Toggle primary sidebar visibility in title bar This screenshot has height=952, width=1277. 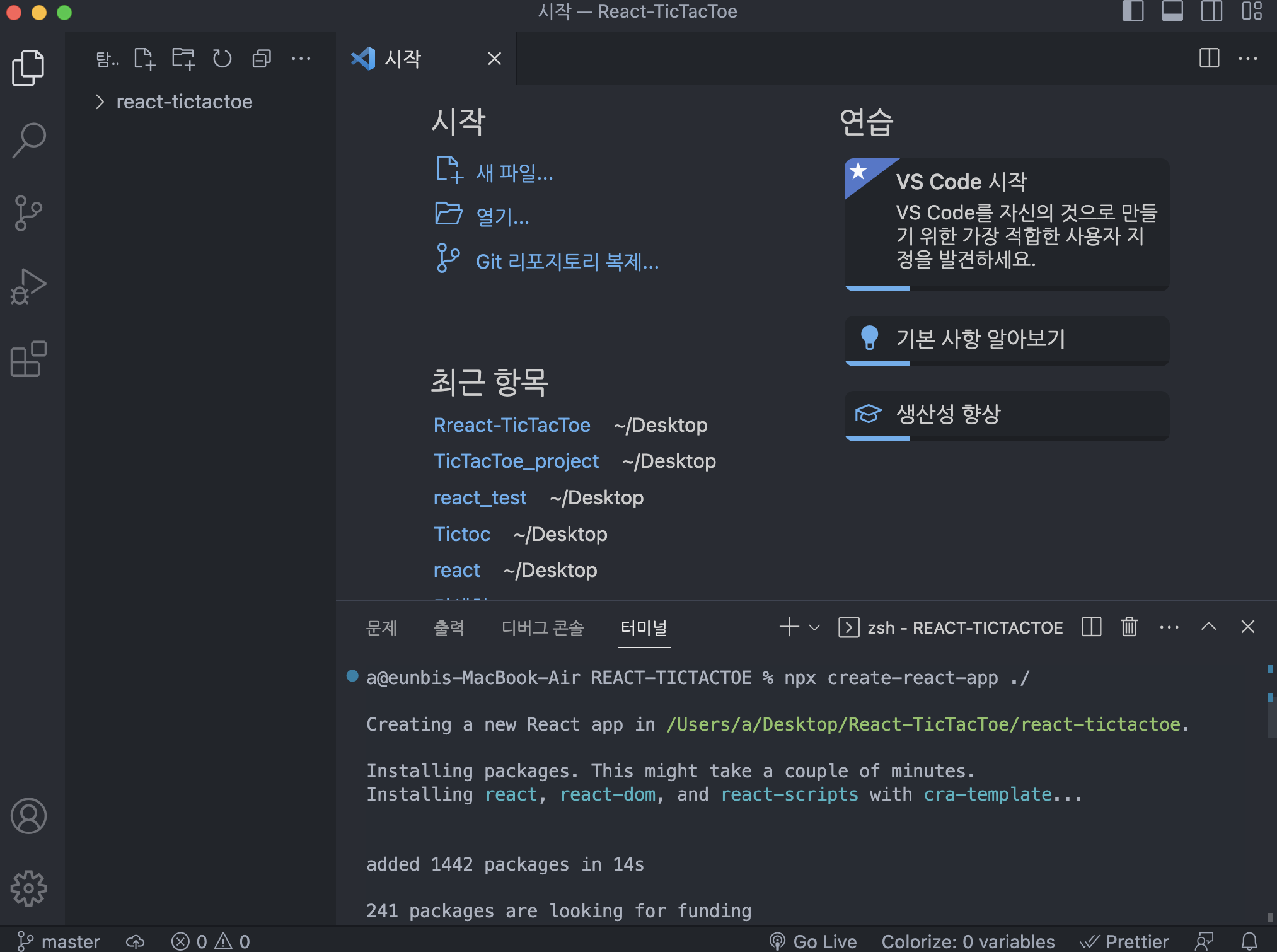(1133, 11)
